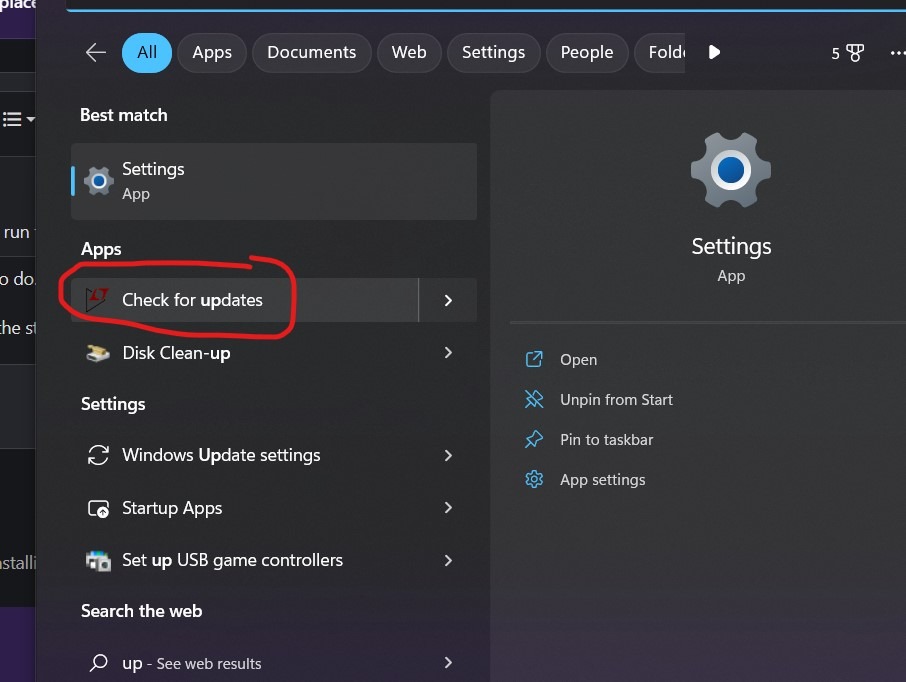The image size is (906, 682).
Task: Expand the Startup Apps chevron
Action: [x=448, y=507]
